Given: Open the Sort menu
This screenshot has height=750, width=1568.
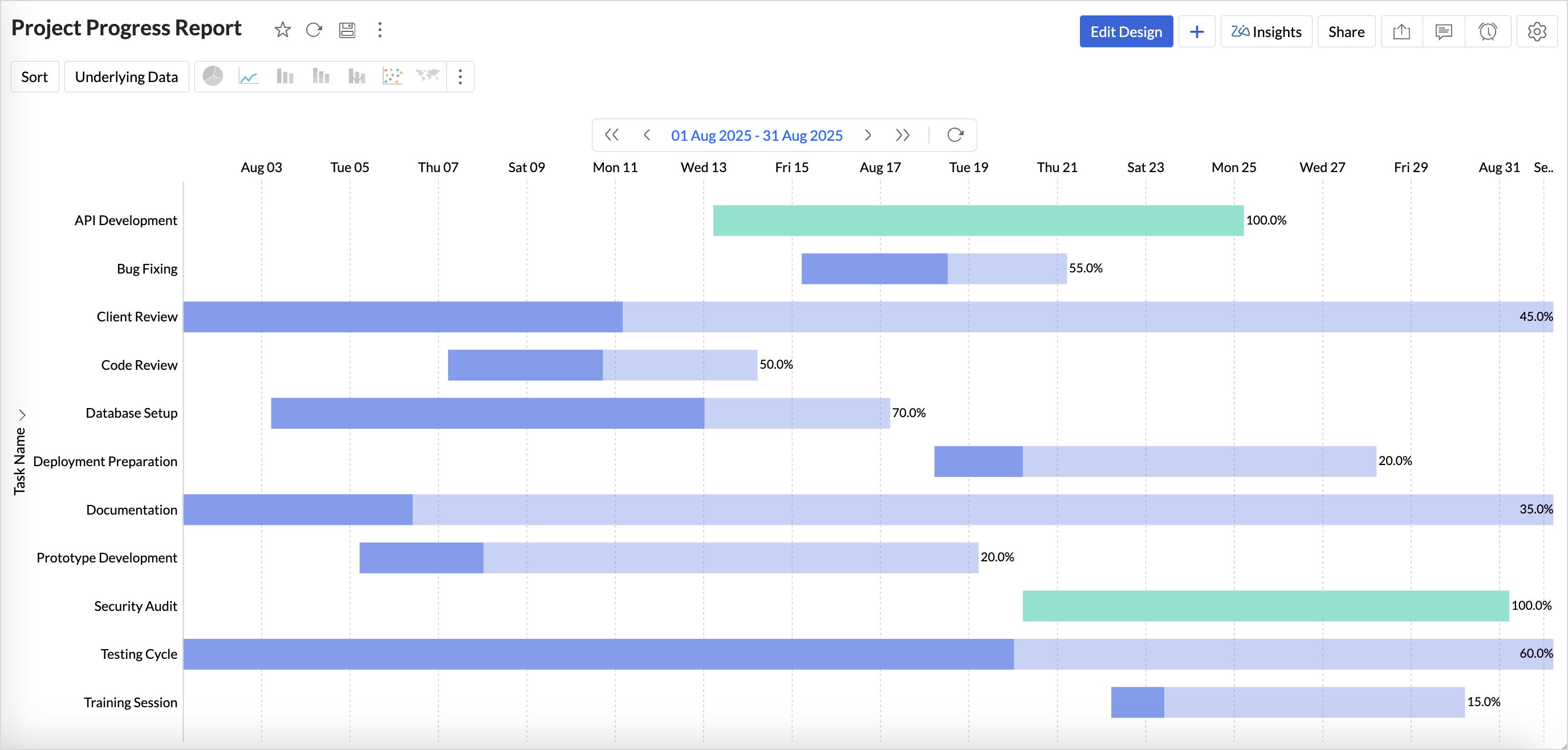Looking at the screenshot, I should coord(35,76).
